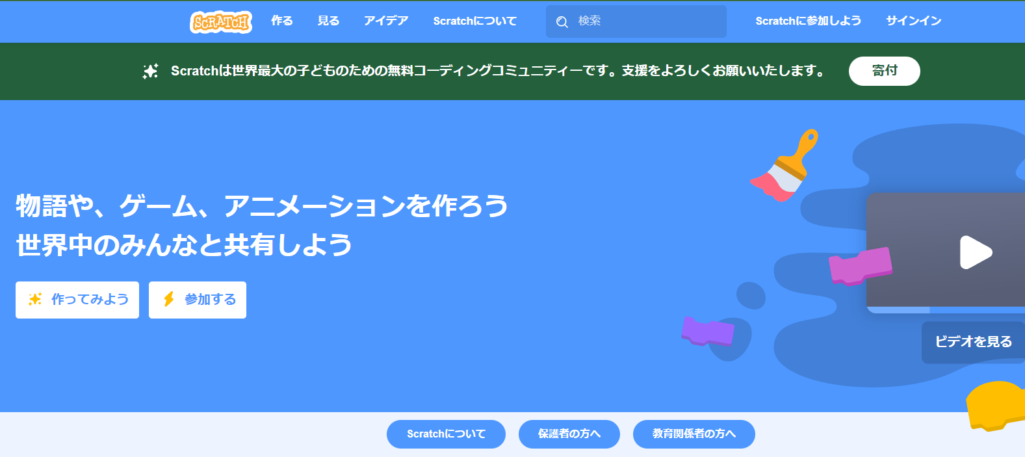Screen dimensions: 1025x457
Task: Open Scratchについて in the top navigation
Action: (x=475, y=21)
